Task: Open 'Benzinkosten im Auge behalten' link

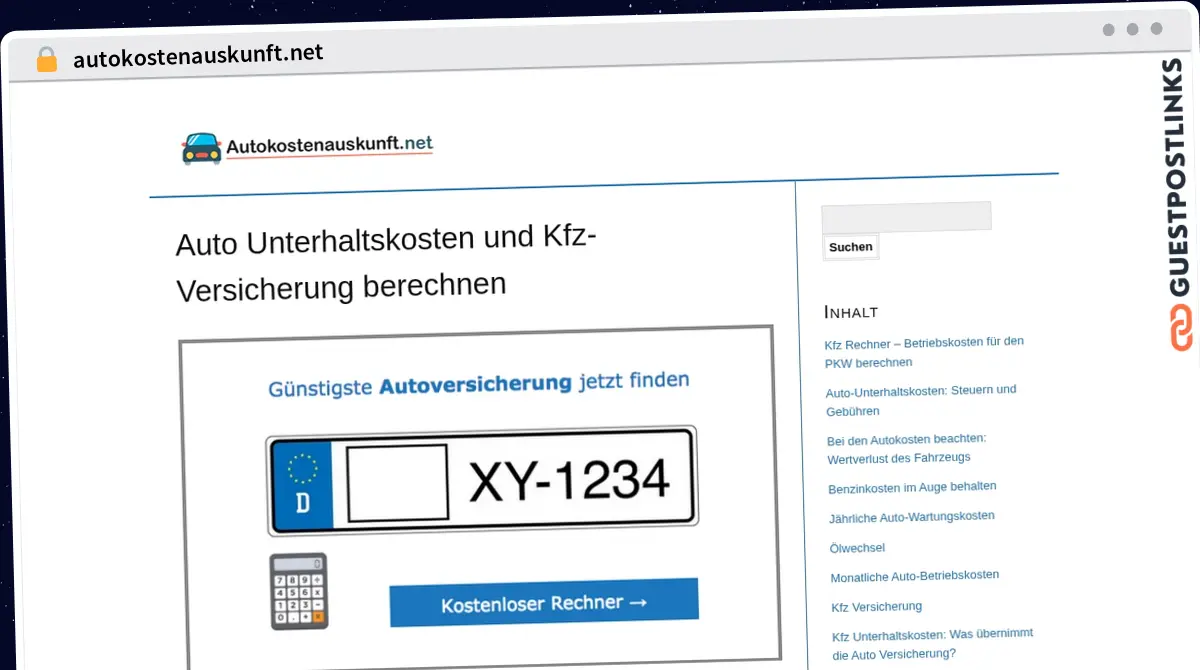Action: coord(912,488)
